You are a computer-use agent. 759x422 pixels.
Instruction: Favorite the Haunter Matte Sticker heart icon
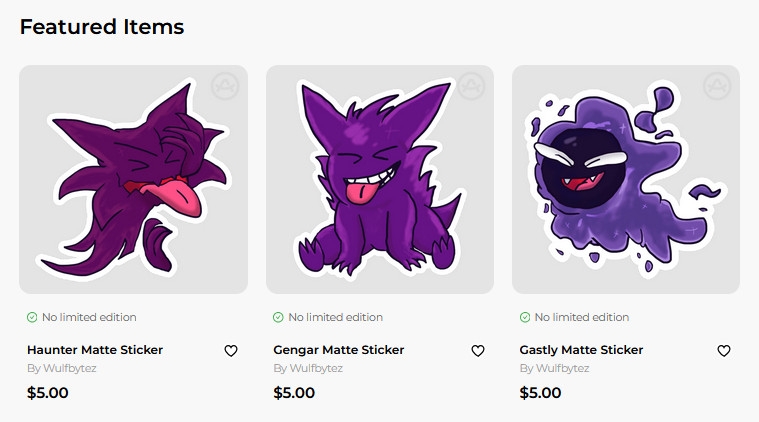(231, 351)
